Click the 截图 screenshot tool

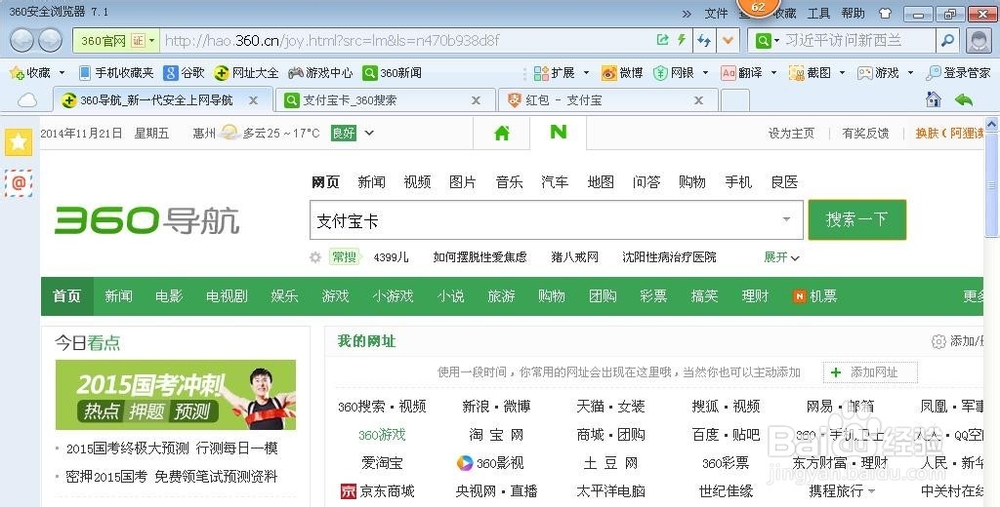click(x=810, y=73)
